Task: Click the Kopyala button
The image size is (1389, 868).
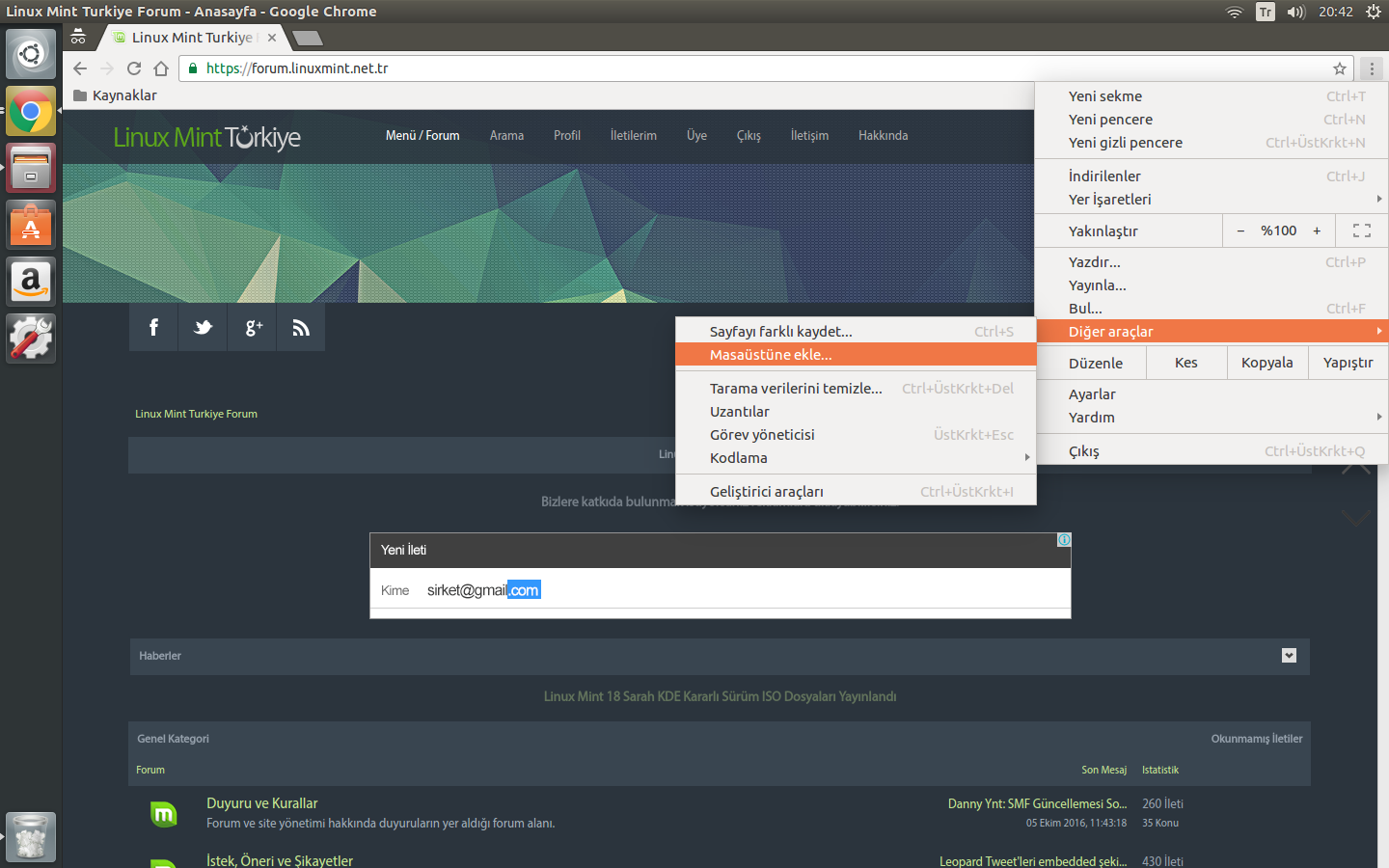Action: point(1267,363)
